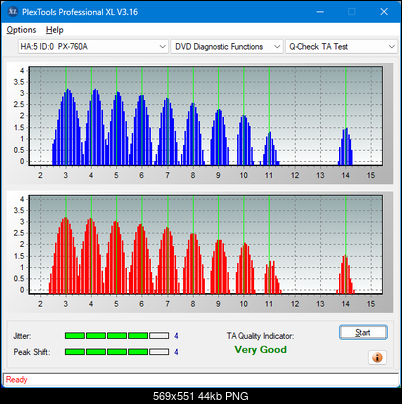
Task: Minimize the PlexTools window
Action: click(320, 12)
